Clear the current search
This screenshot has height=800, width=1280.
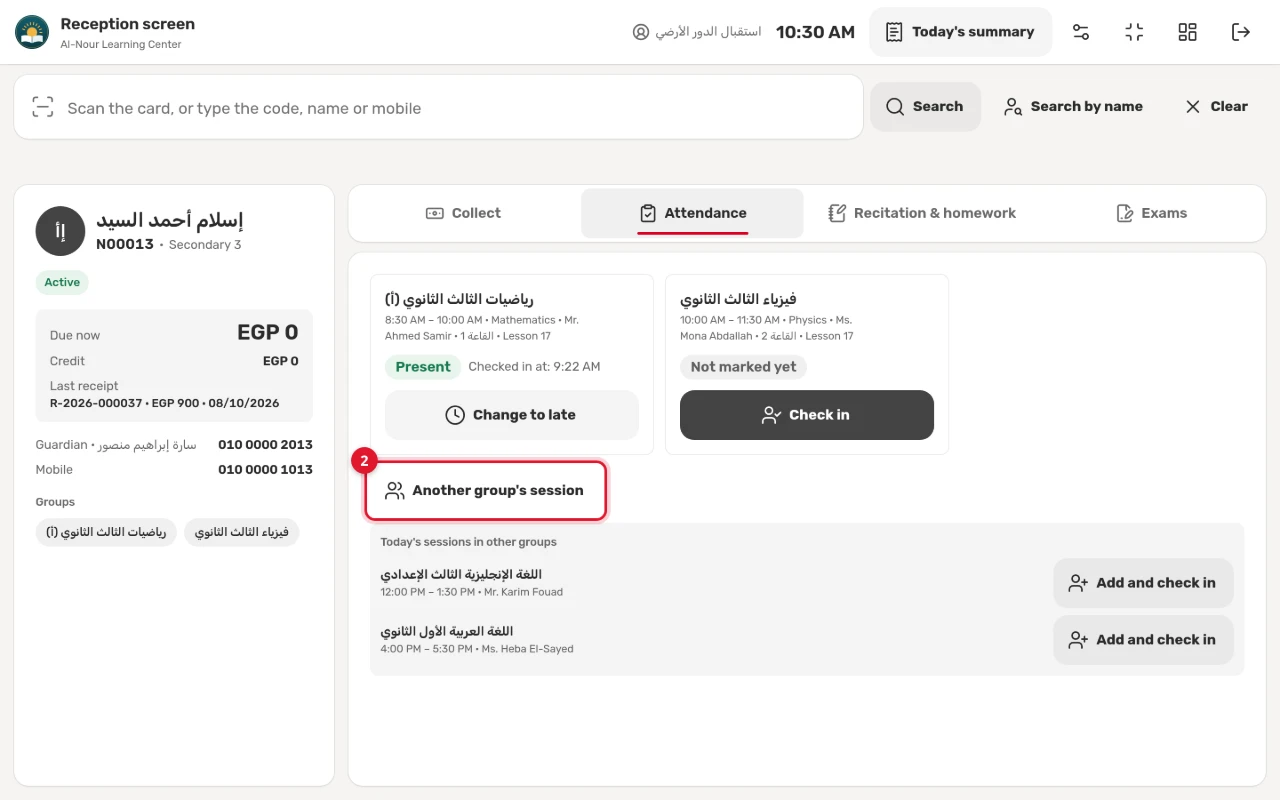[1216, 106]
